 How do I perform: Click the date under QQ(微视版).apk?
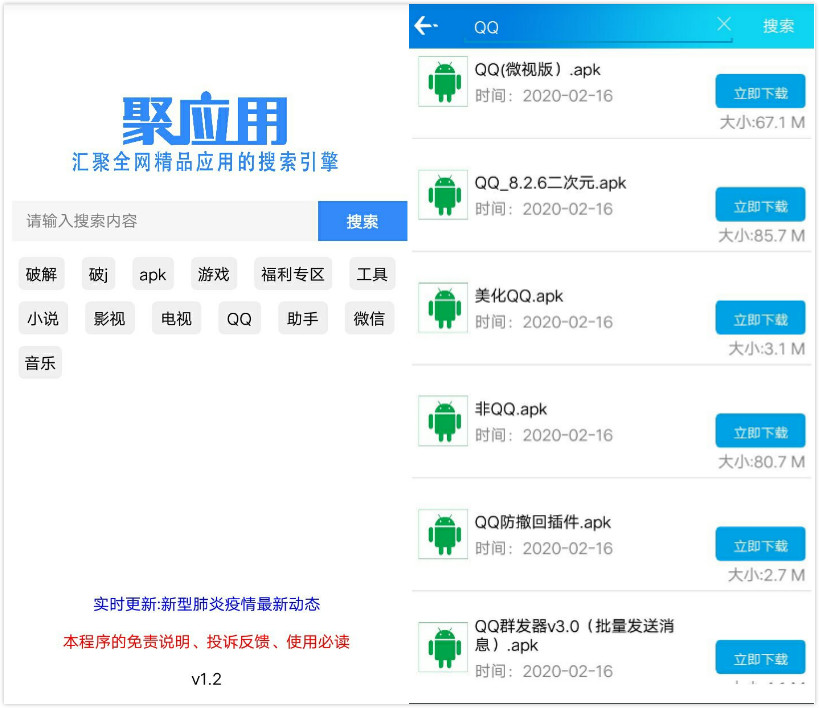544,96
